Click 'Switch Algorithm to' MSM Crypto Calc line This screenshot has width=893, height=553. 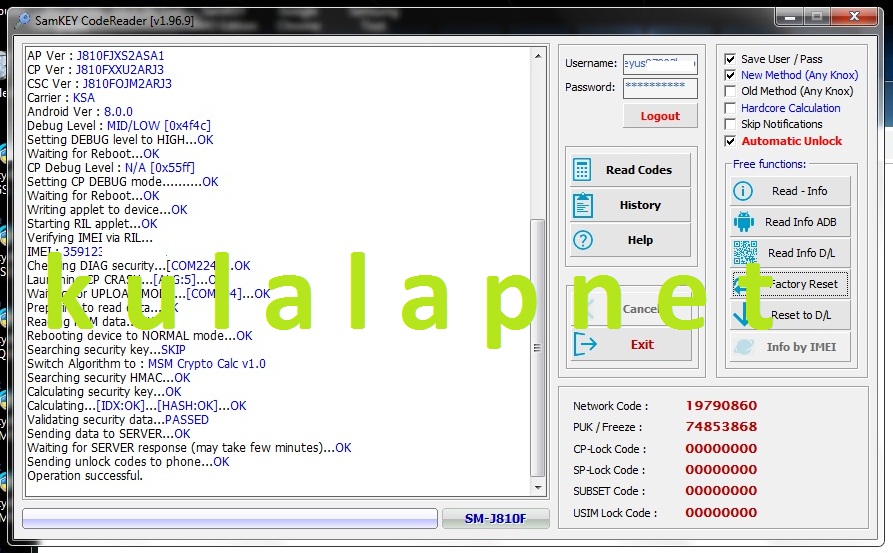pos(146,363)
